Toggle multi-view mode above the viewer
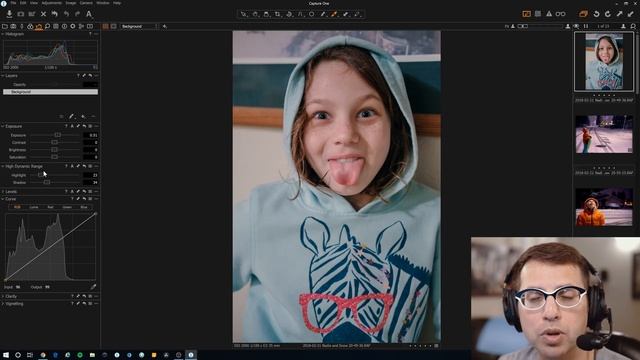 tap(106, 26)
